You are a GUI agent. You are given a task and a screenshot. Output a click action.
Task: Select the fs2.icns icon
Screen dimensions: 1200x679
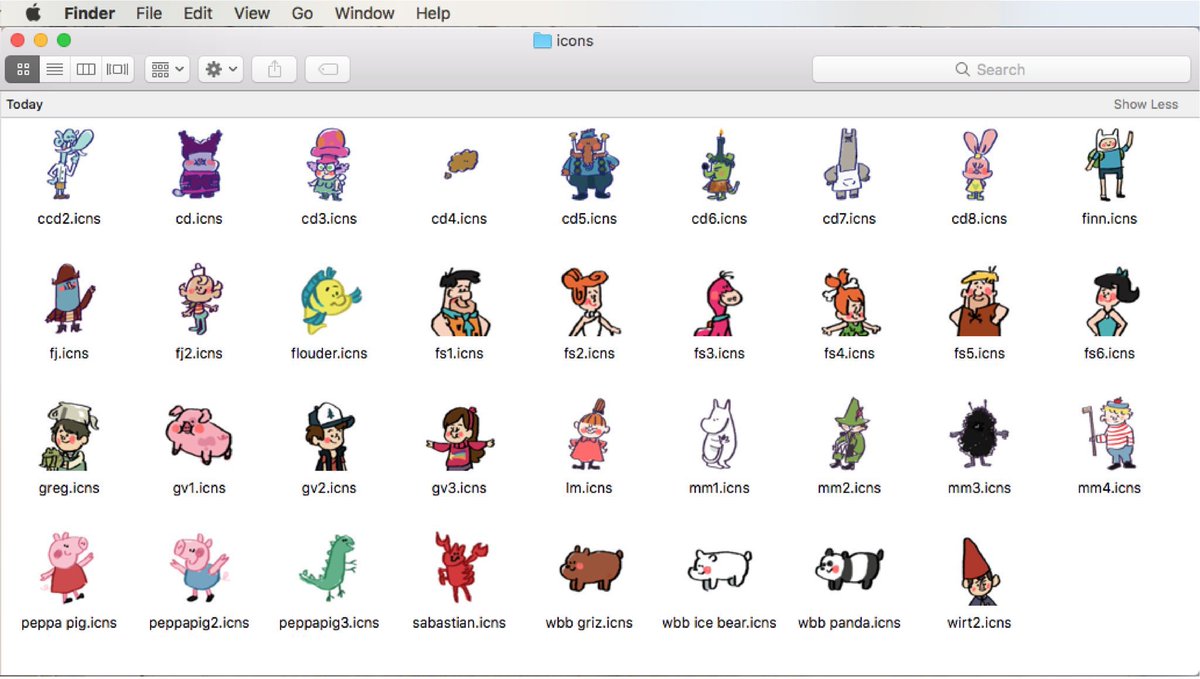click(589, 302)
